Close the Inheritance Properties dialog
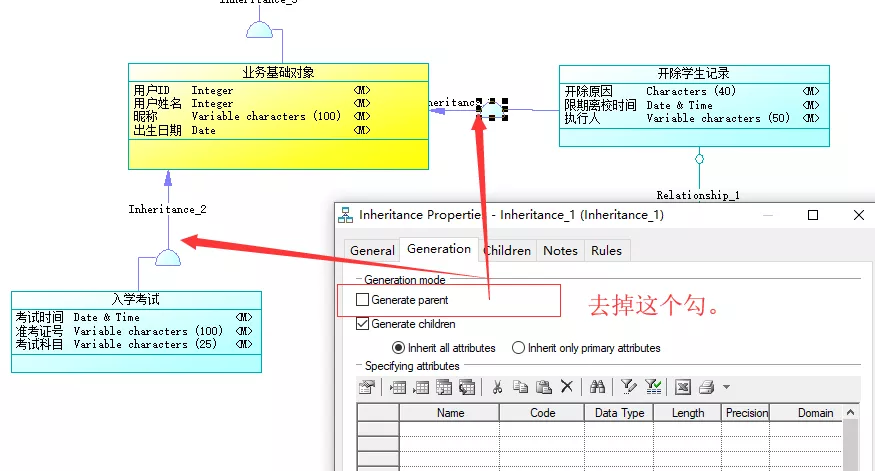 [859, 215]
